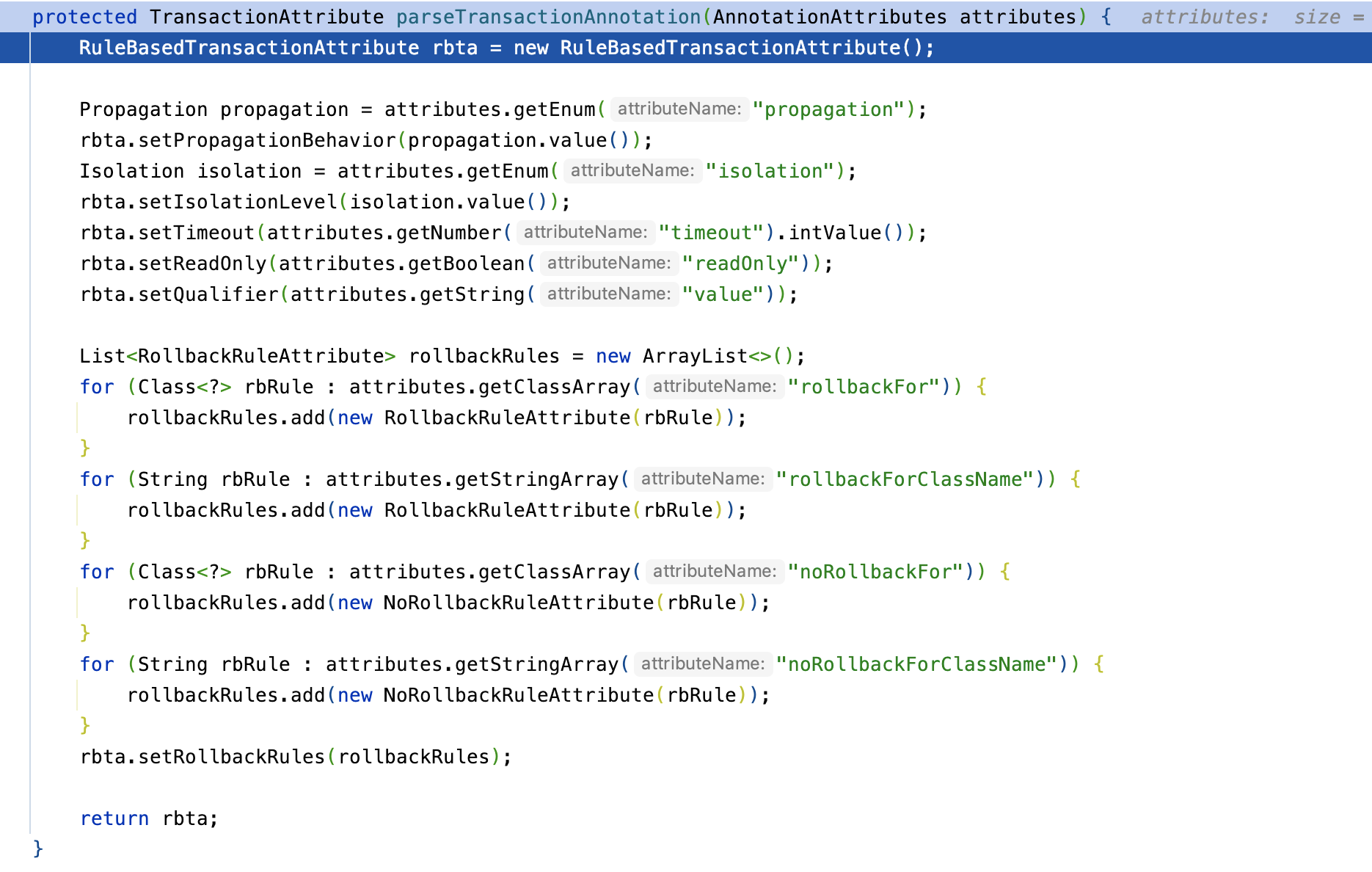The image size is (1372, 872).
Task: Click the capitalized Isolation type name
Action: pos(132,171)
